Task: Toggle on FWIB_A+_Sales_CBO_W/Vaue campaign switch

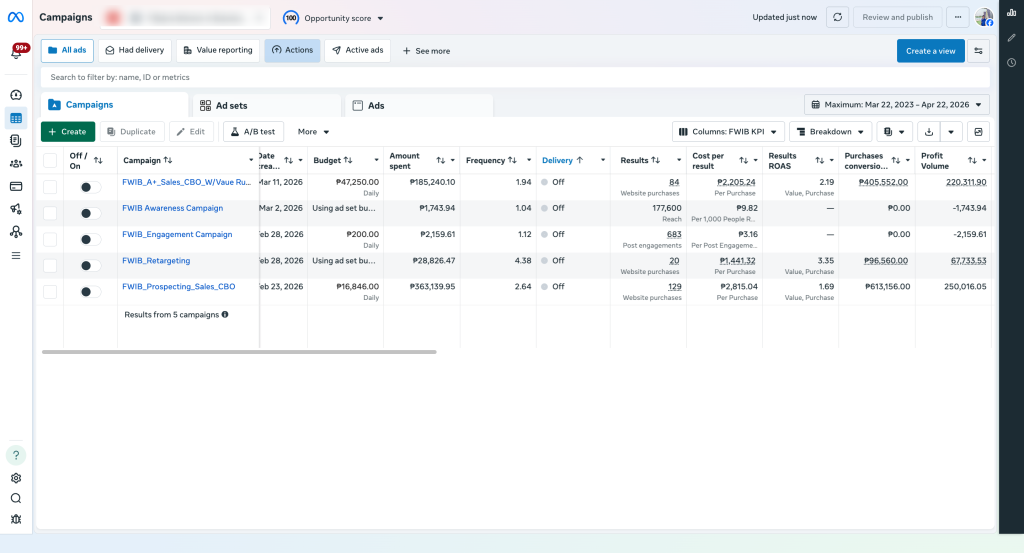Action: 90,187
